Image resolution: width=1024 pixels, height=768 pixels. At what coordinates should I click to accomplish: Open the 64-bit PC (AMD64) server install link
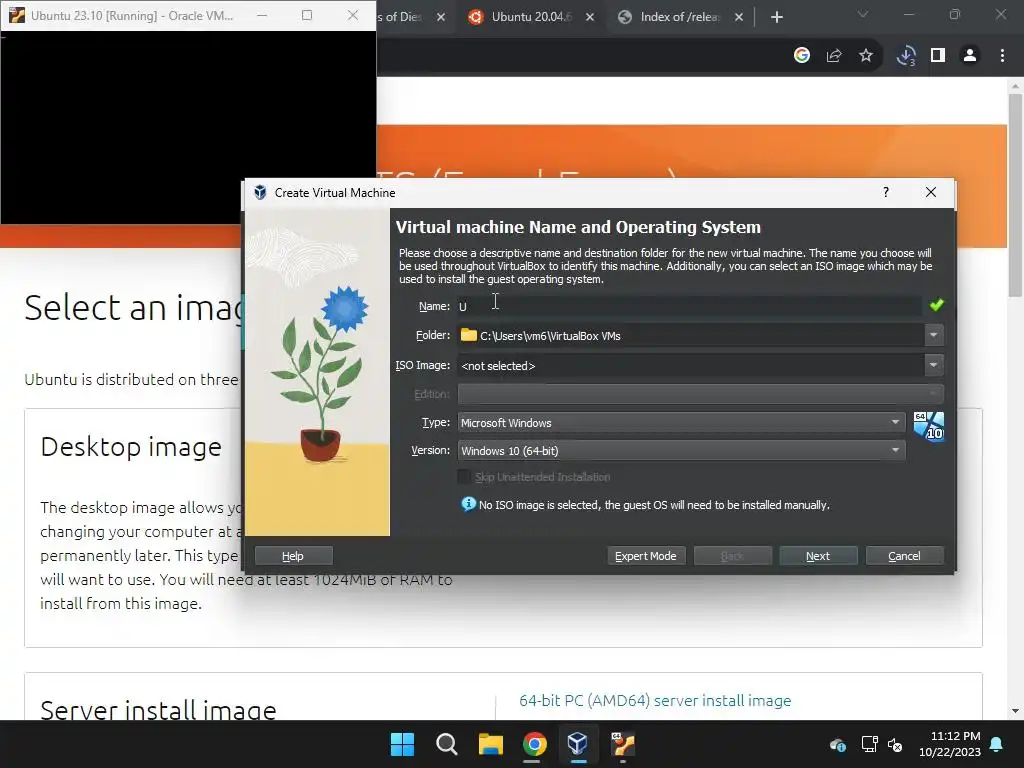(655, 701)
